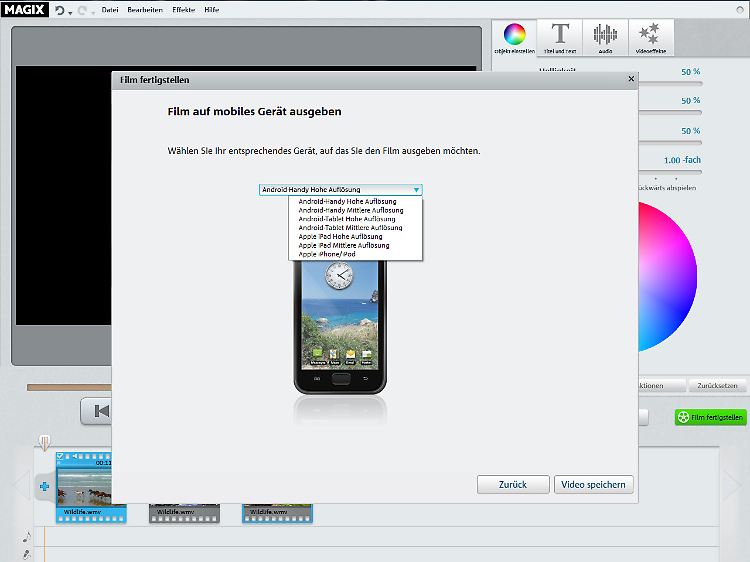Click the greyed-out redo arrow icon
This screenshot has width=750, height=562.
(82, 10)
